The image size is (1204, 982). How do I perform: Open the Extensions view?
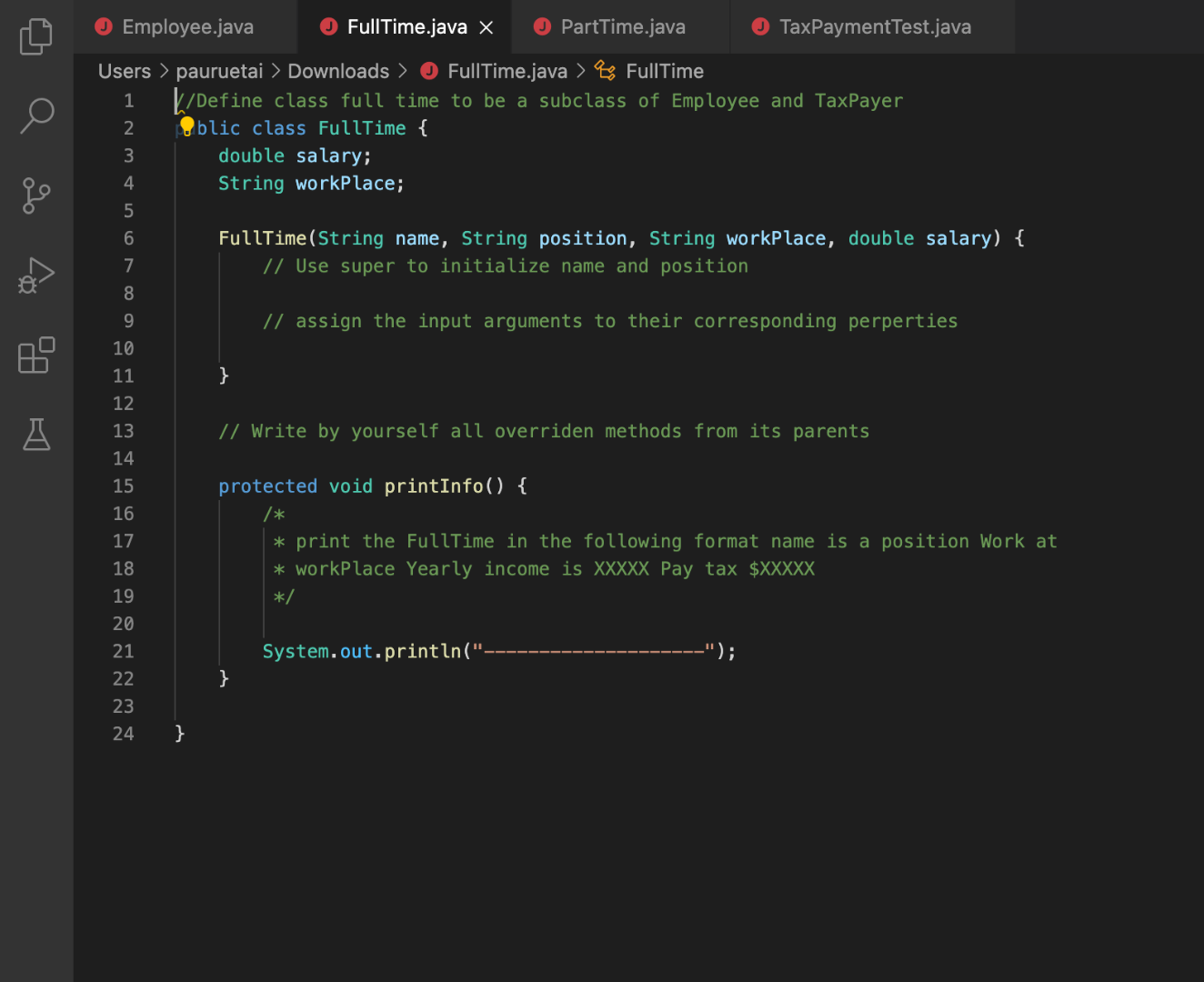tap(36, 356)
